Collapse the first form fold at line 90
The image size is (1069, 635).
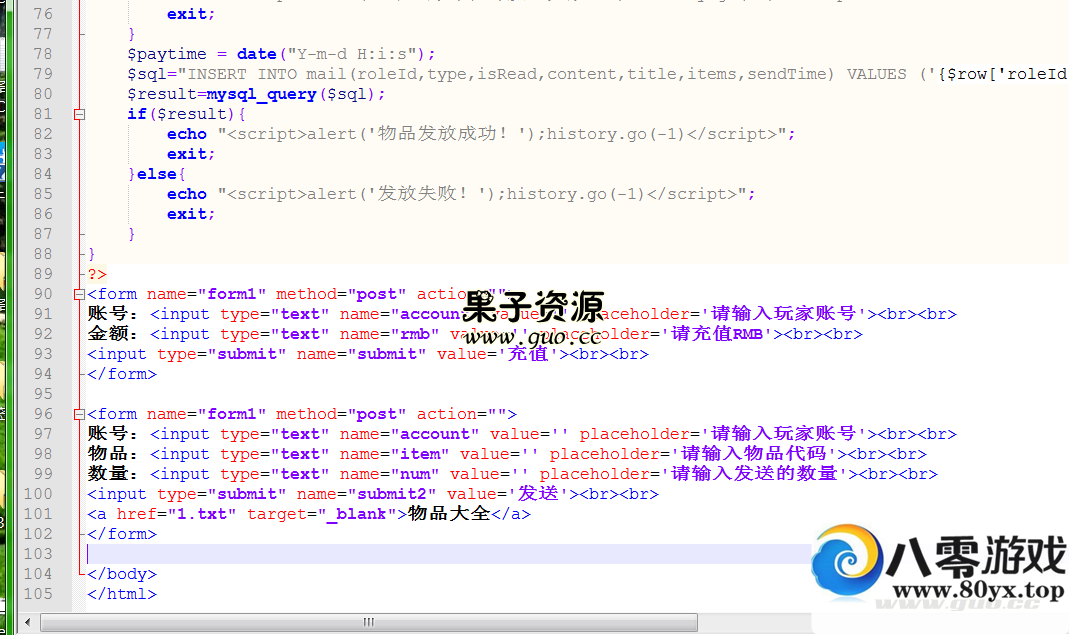point(79,294)
